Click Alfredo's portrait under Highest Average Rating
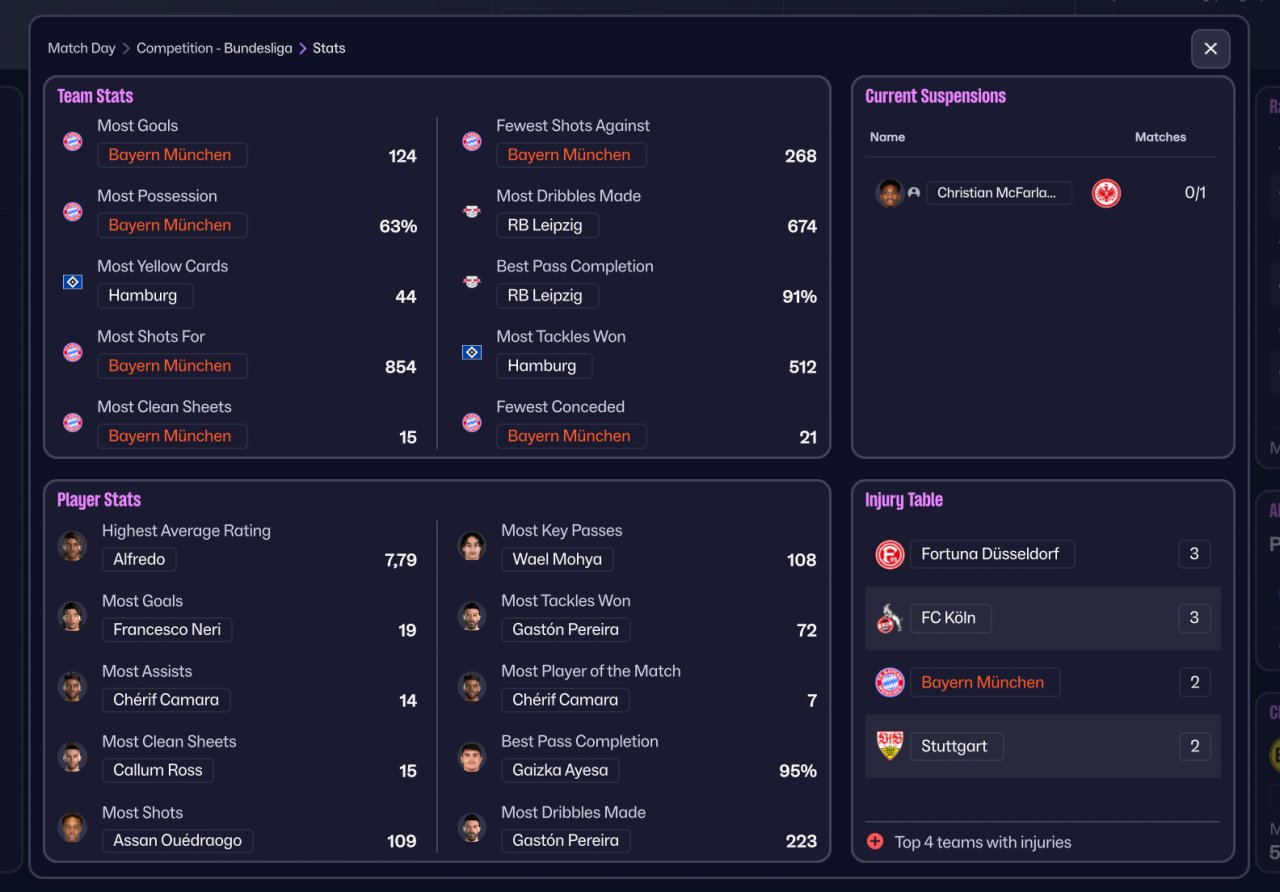 [x=72, y=546]
